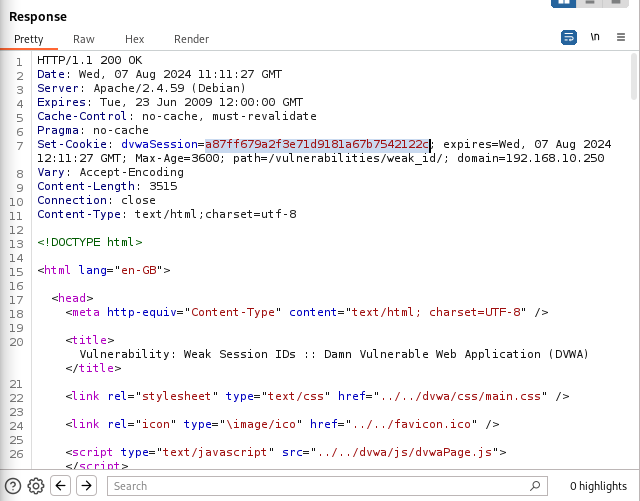This screenshot has width=640, height=501.
Task: Focus the Search input field
Action: (x=327, y=486)
